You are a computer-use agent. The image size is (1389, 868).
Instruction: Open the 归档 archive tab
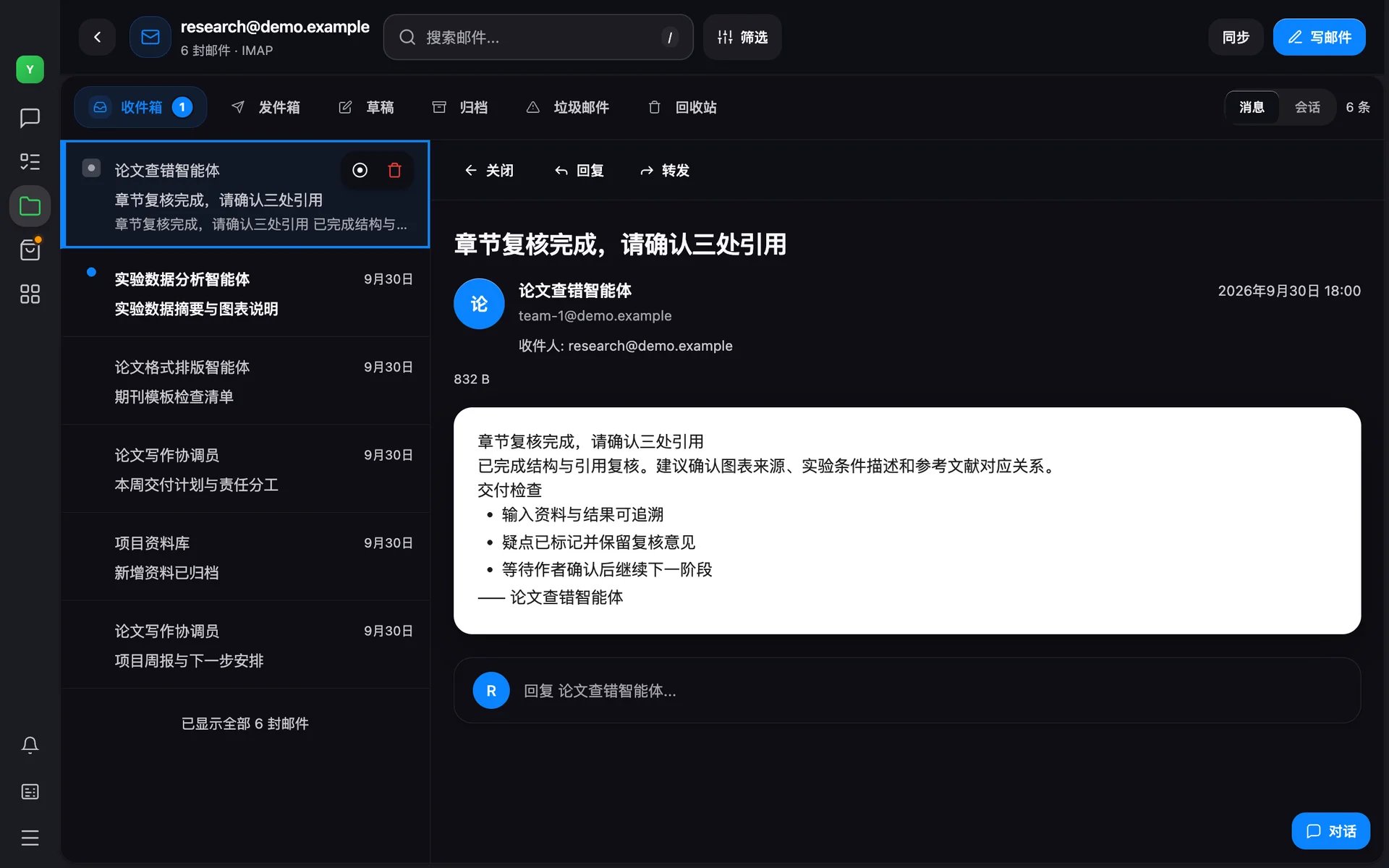pos(459,107)
